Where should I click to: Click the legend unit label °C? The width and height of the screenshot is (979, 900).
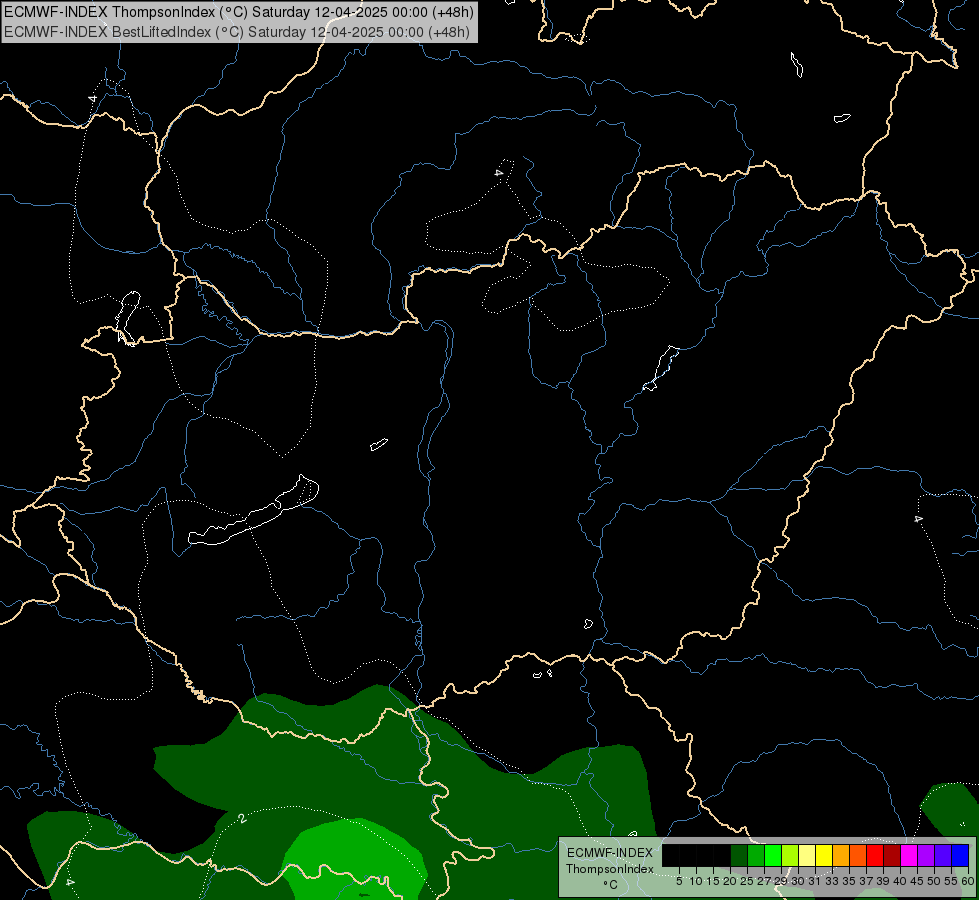click(611, 885)
